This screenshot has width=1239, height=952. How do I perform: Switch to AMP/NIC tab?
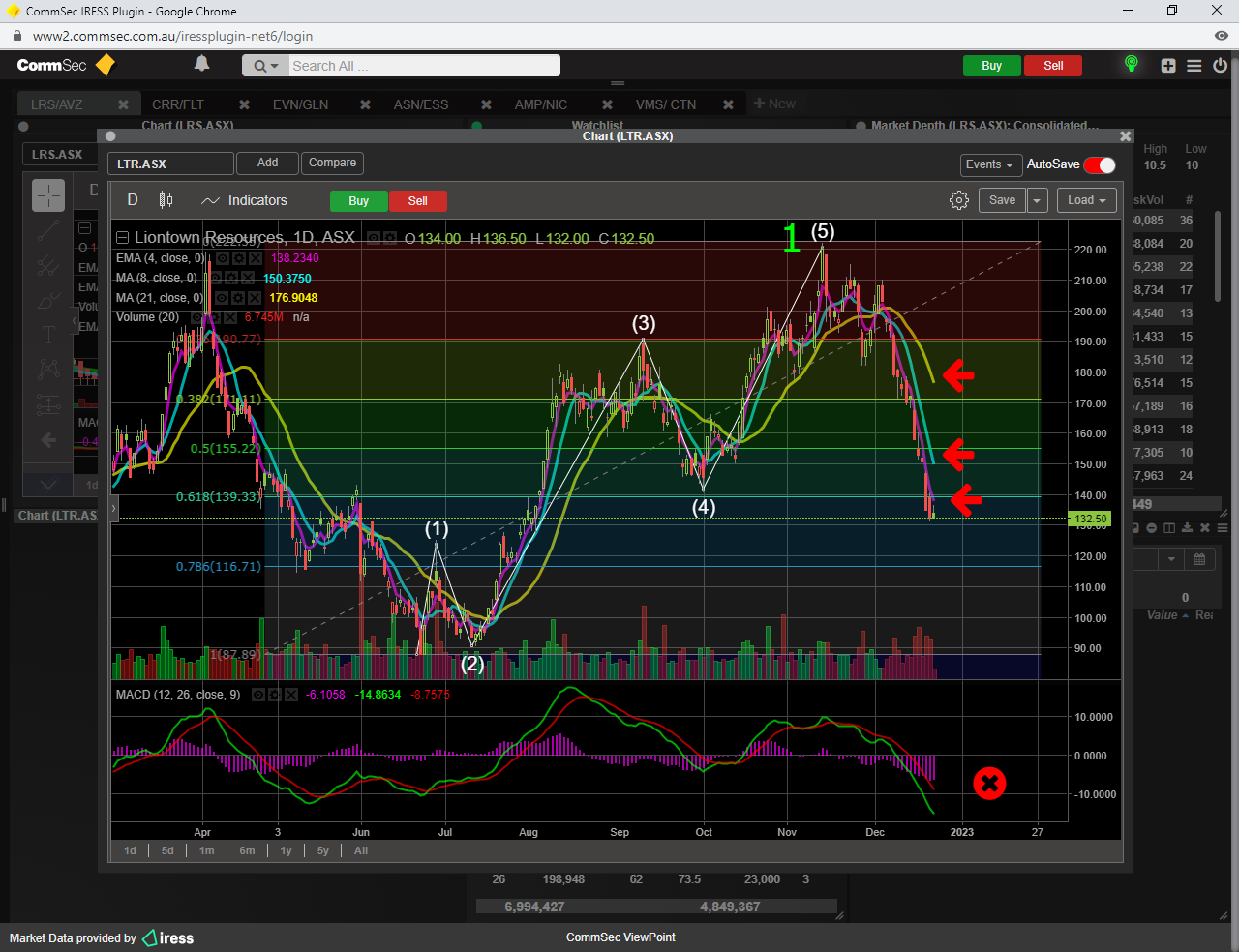click(x=541, y=104)
